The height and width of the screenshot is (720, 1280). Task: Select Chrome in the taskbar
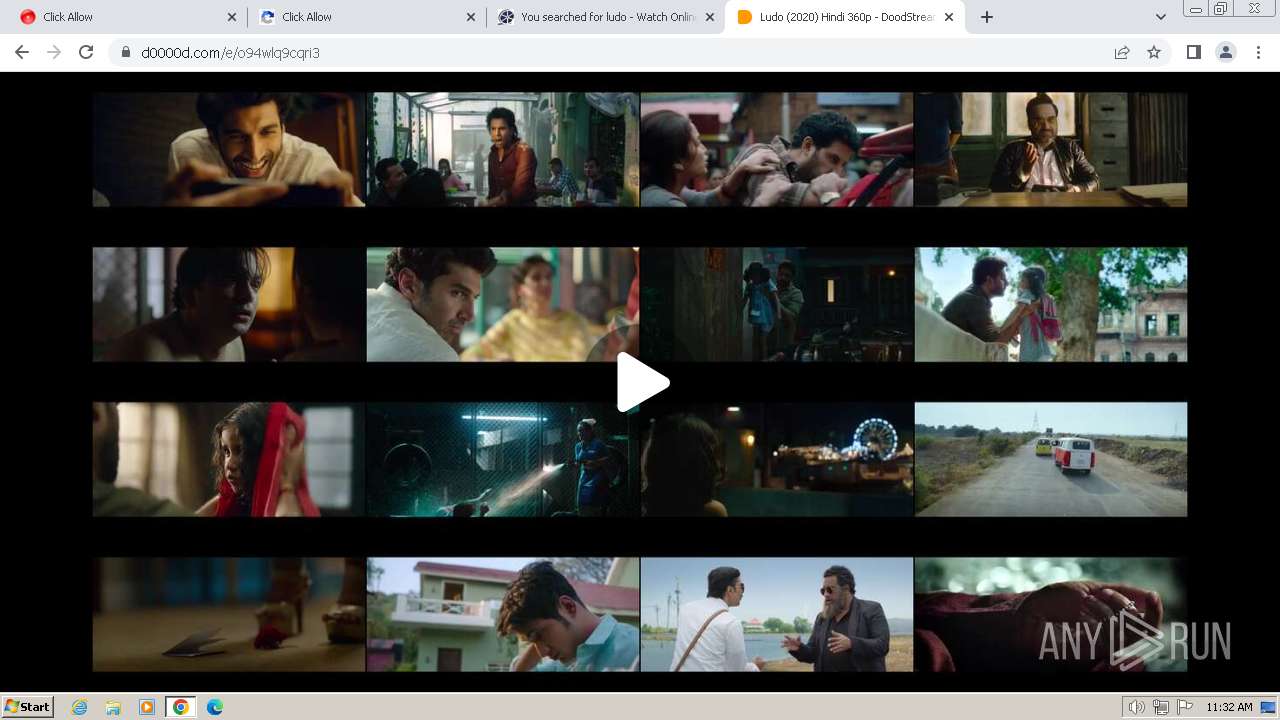tap(181, 707)
